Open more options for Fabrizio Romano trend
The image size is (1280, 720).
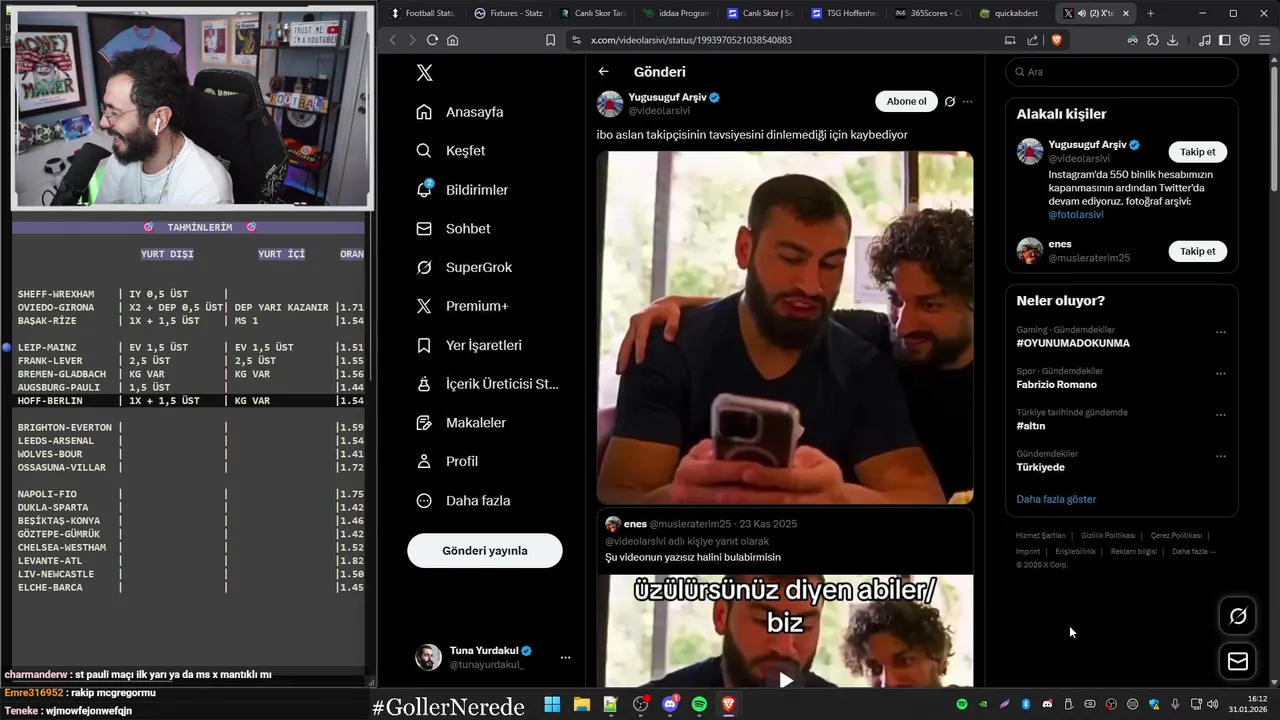1220,373
